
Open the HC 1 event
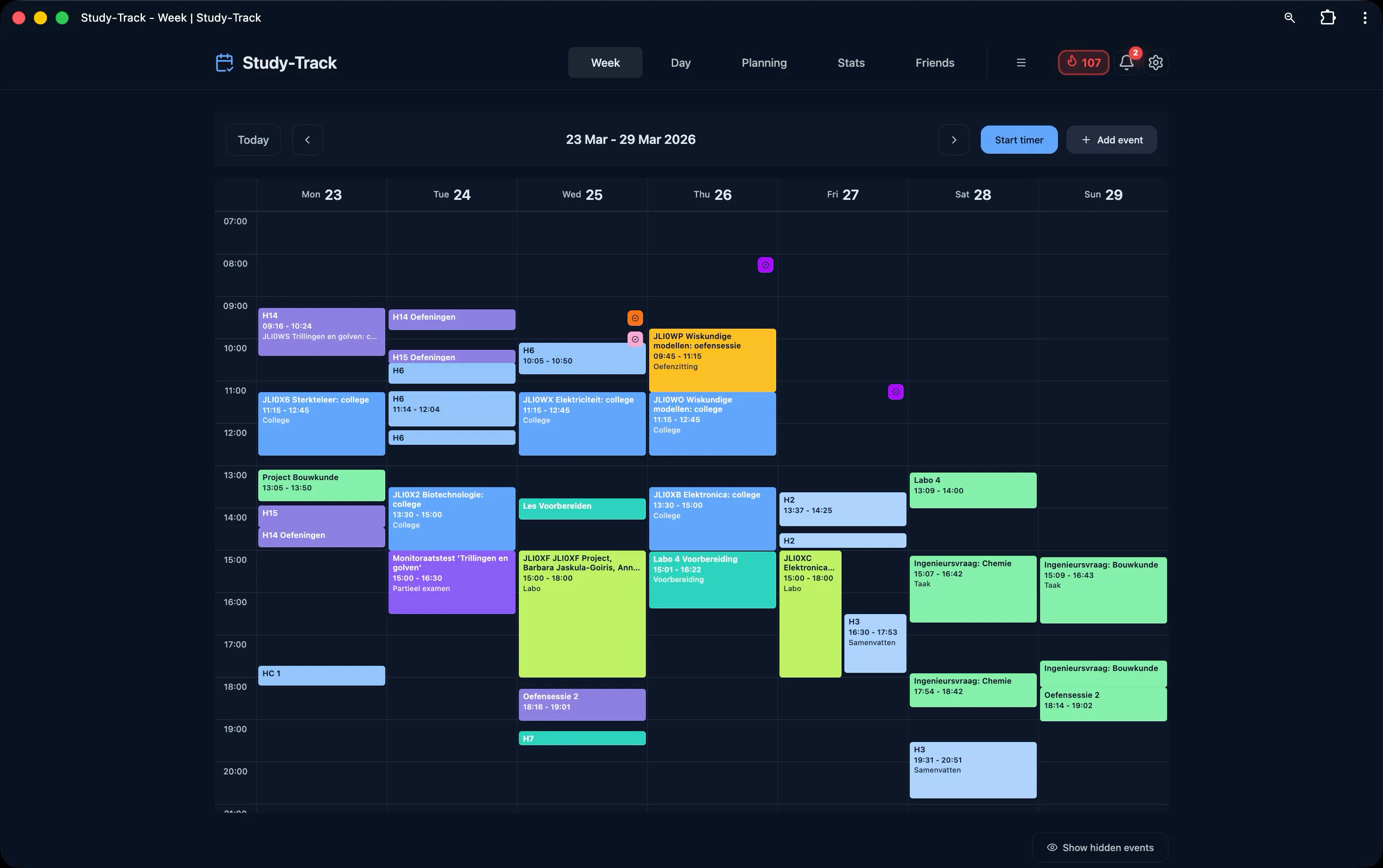point(322,675)
